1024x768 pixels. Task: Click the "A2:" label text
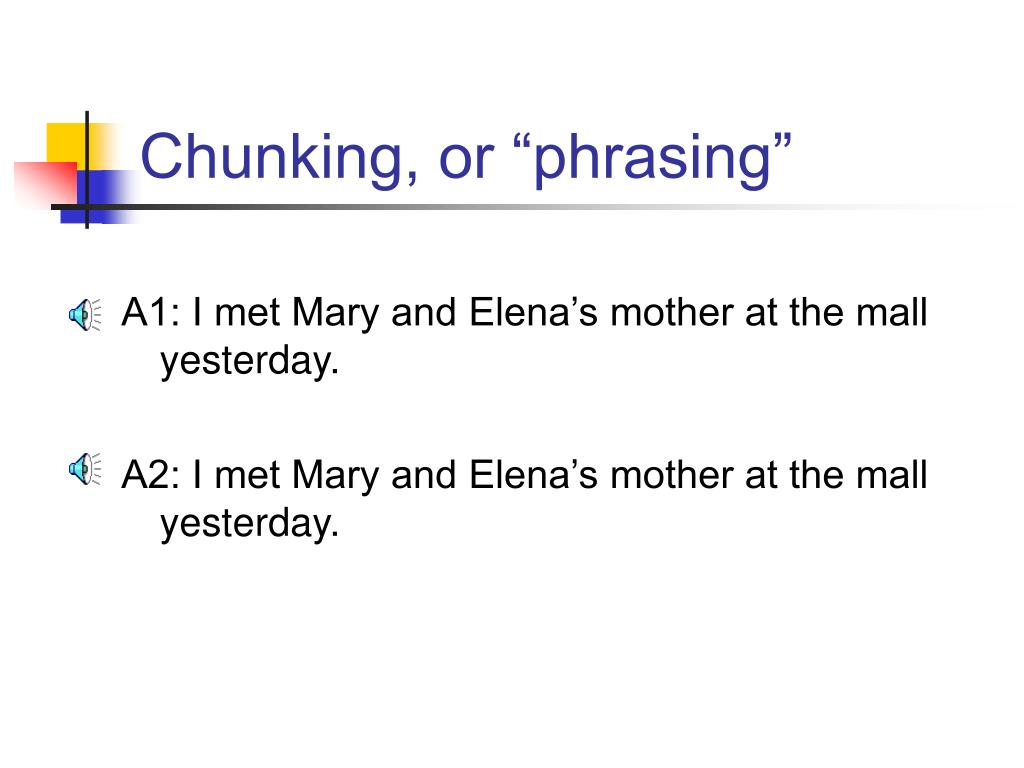pos(151,475)
